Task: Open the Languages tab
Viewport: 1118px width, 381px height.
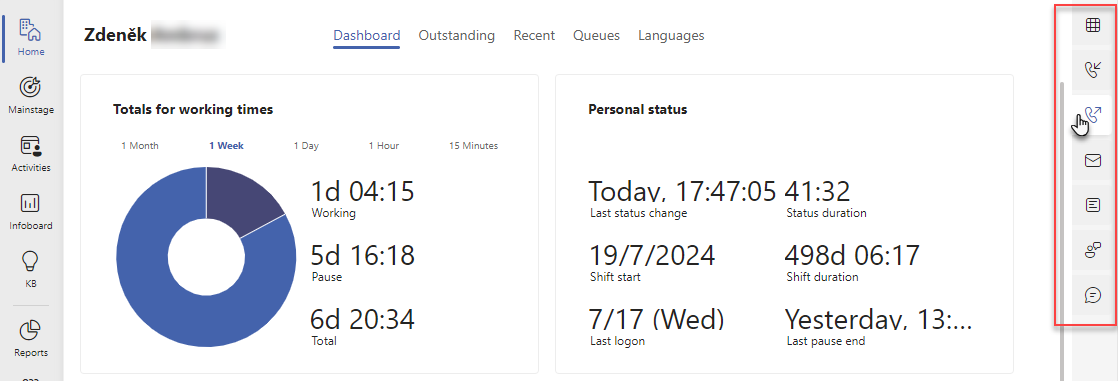Action: pyautogui.click(x=671, y=35)
